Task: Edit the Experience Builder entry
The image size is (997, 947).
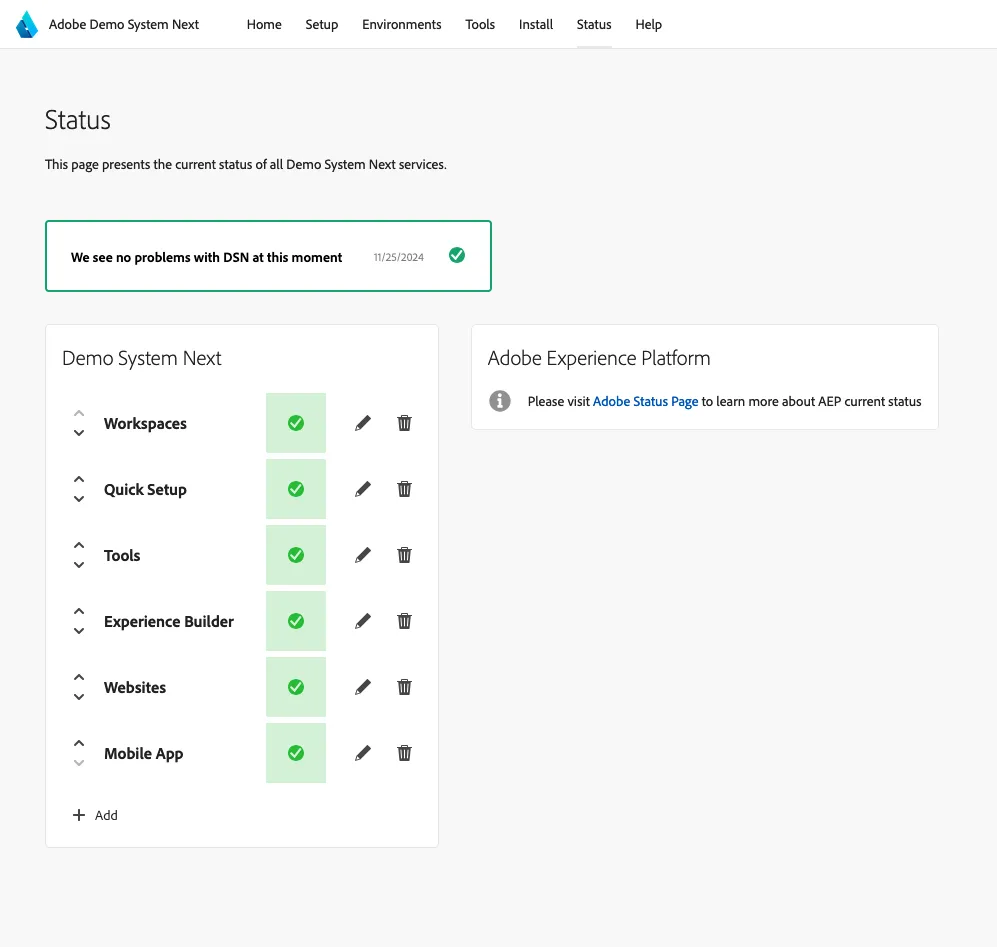Action: pyautogui.click(x=362, y=621)
